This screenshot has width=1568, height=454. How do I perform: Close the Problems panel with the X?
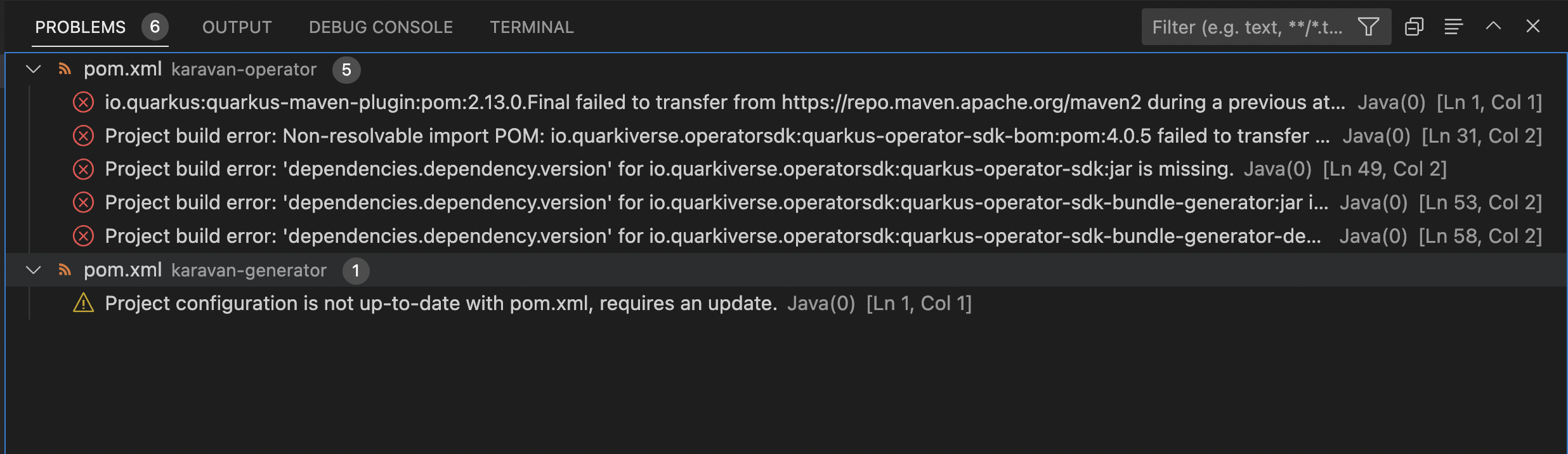click(x=1534, y=27)
